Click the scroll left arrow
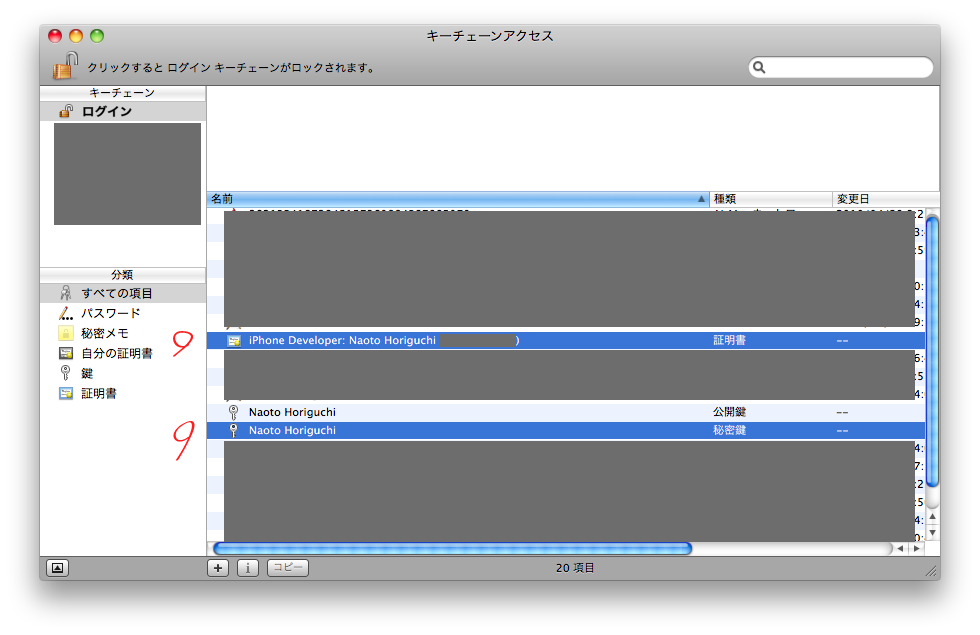This screenshot has width=980, height=635. coord(900,549)
